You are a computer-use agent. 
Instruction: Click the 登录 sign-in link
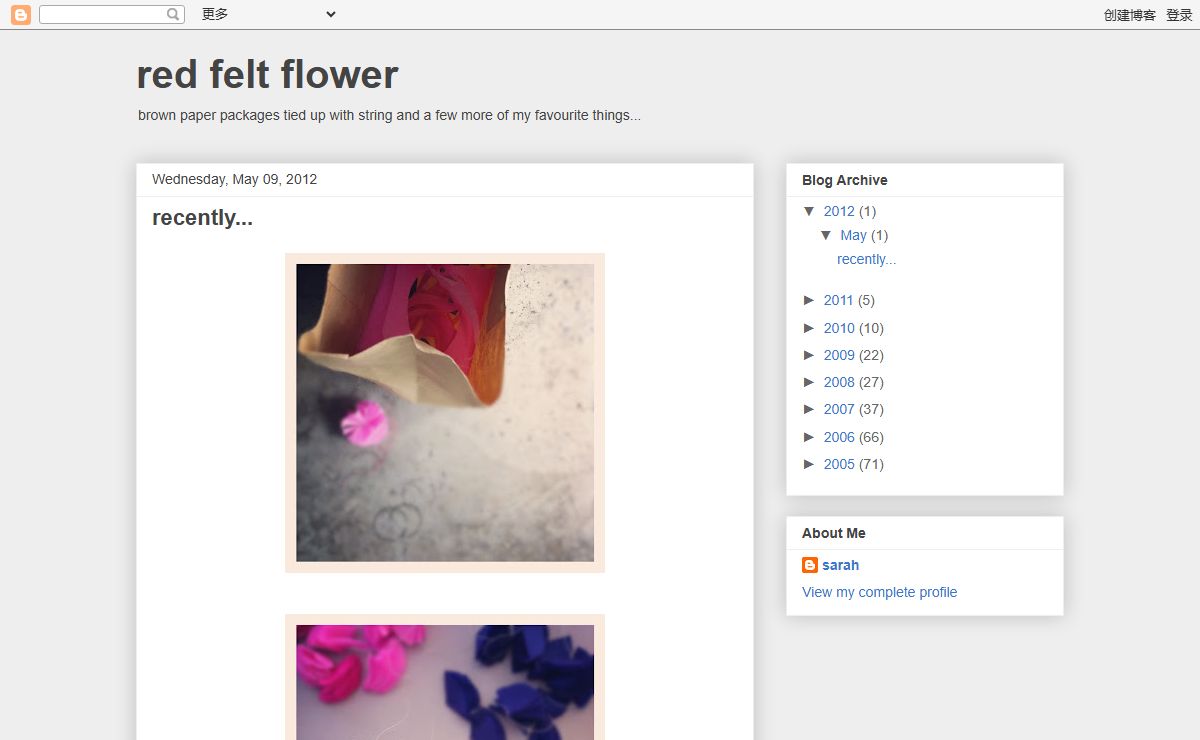tap(1179, 15)
